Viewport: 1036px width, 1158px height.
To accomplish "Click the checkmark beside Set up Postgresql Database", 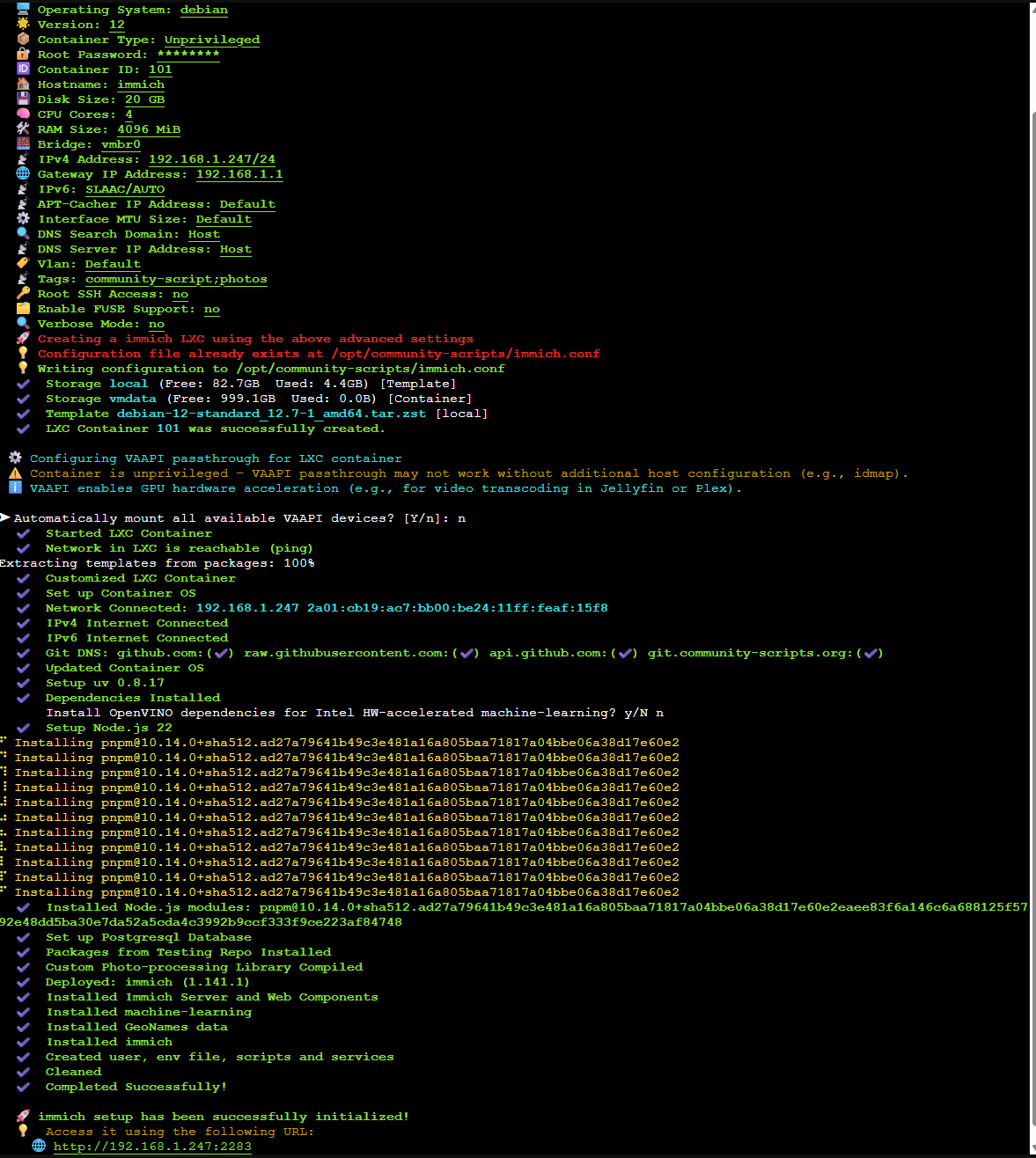I will click(23, 937).
